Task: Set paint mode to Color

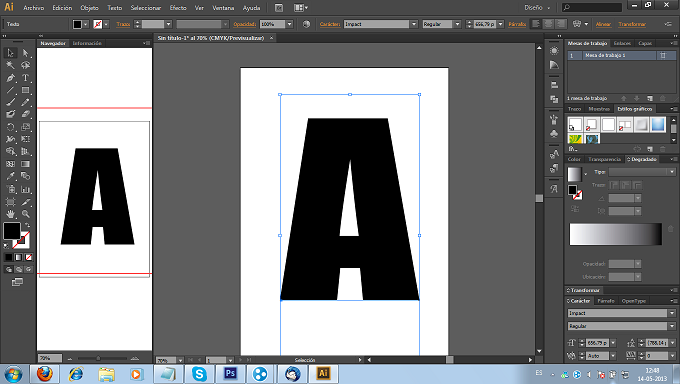Action: (x=8, y=257)
